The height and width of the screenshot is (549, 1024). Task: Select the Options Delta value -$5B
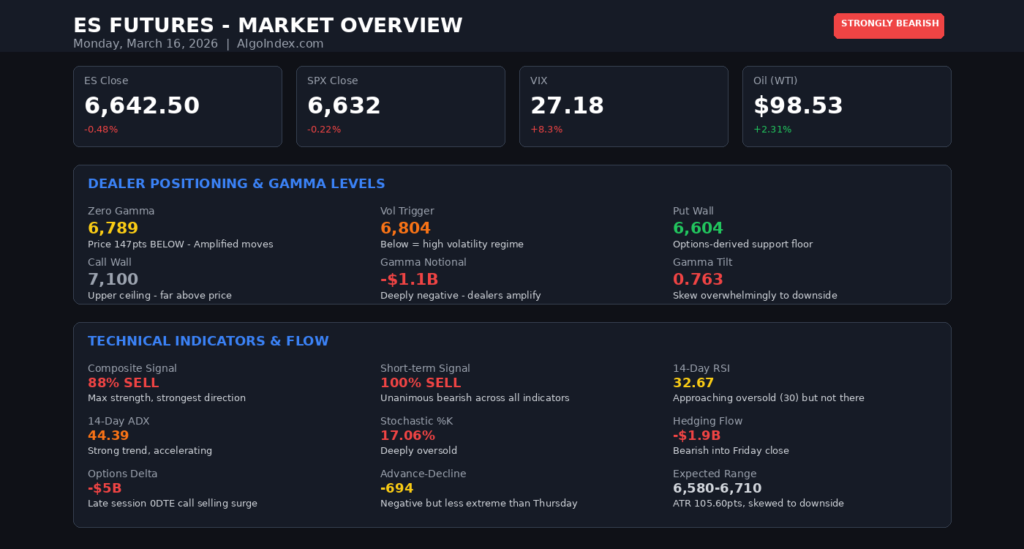click(104, 488)
